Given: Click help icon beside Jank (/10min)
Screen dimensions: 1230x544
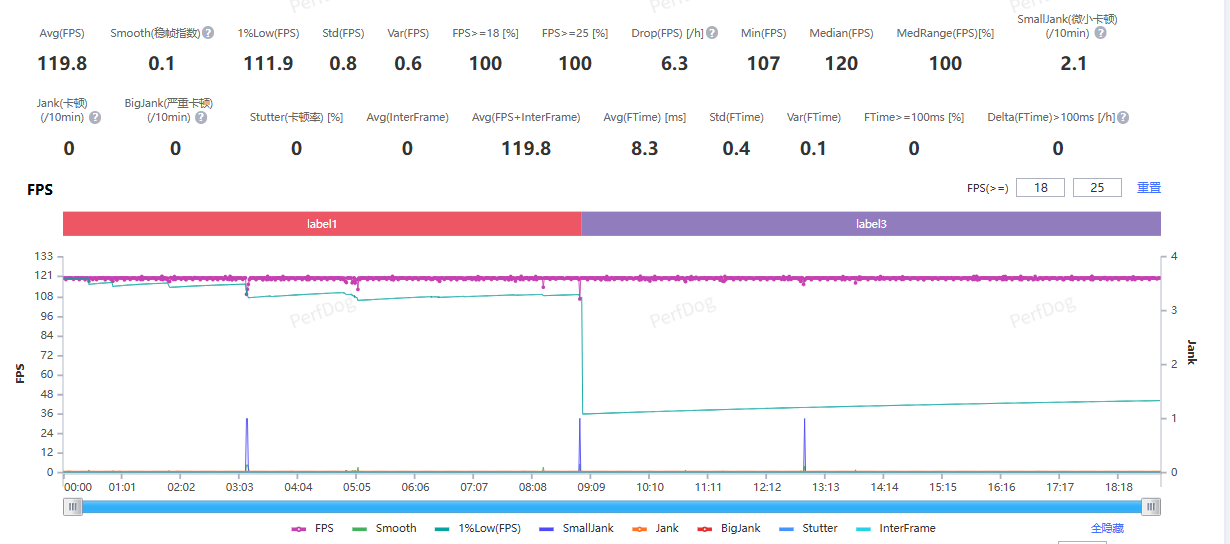Looking at the screenshot, I should tap(95, 117).
